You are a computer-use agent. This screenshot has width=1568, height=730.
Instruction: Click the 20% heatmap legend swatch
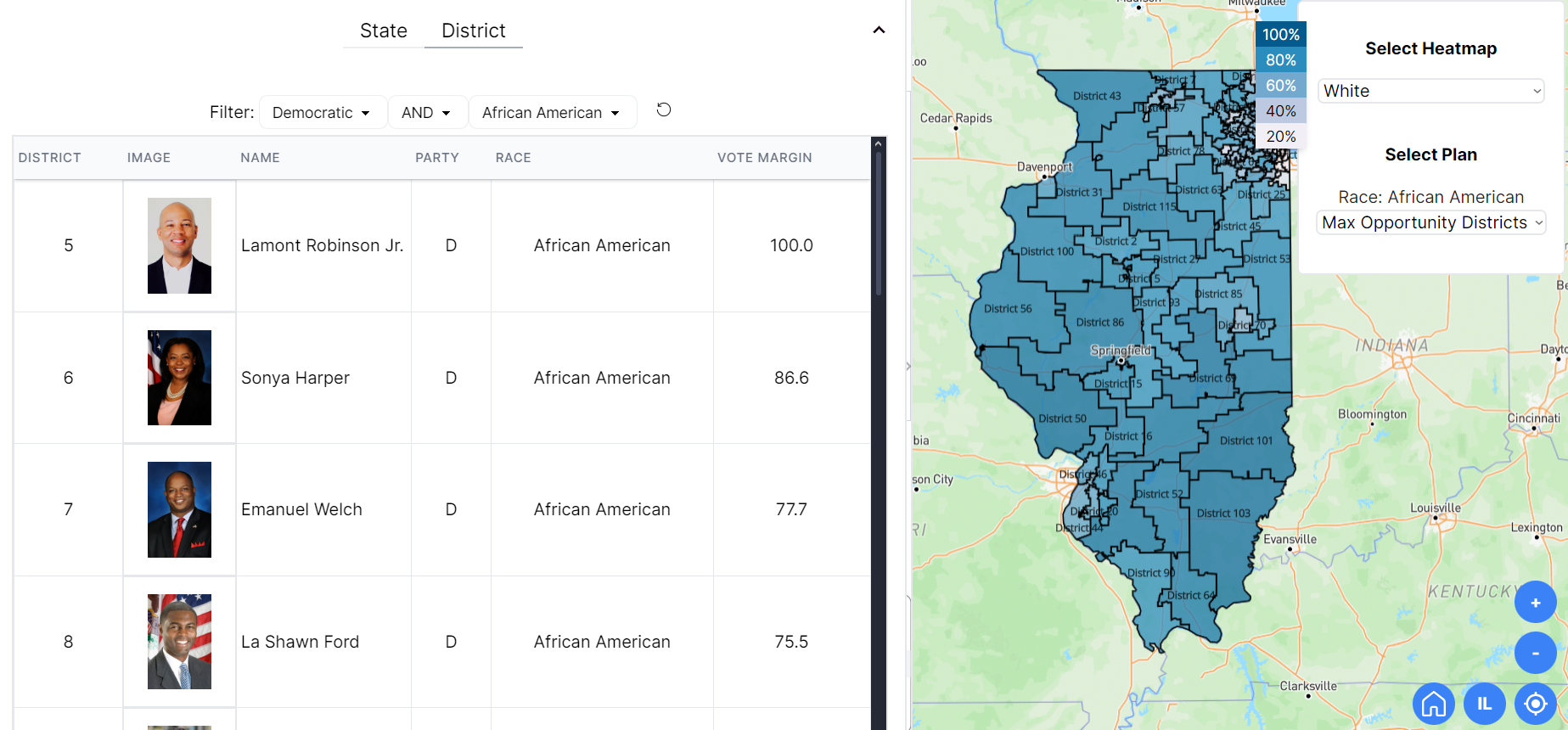click(1280, 137)
